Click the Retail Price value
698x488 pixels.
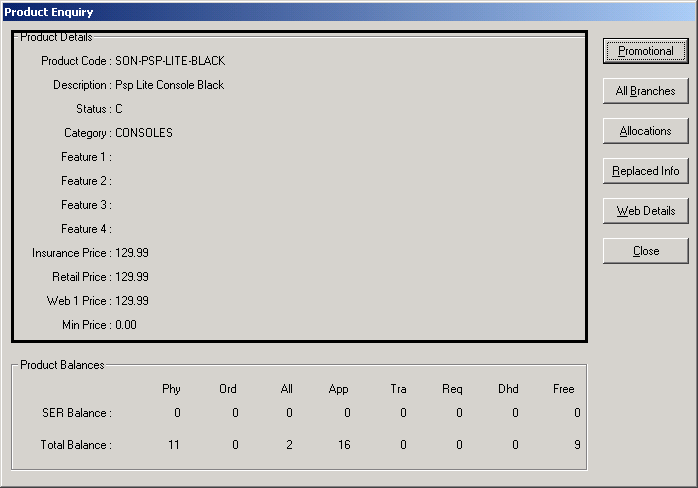tap(132, 277)
